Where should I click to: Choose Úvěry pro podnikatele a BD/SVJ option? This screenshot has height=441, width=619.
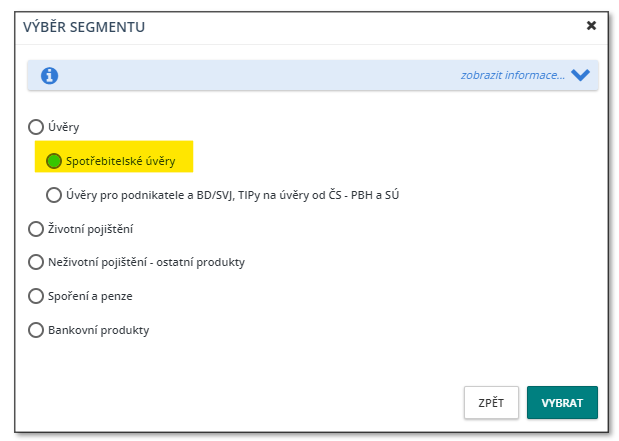coord(54,195)
